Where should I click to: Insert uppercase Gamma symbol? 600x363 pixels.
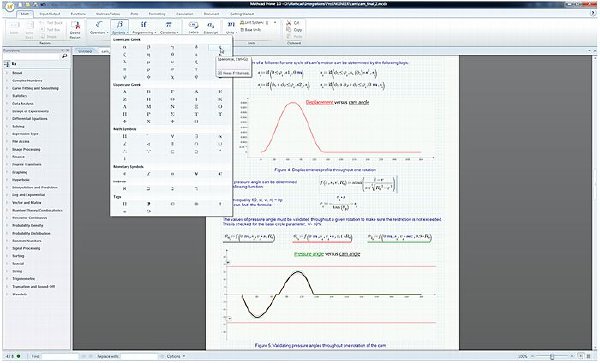pyautogui.click(x=172, y=92)
